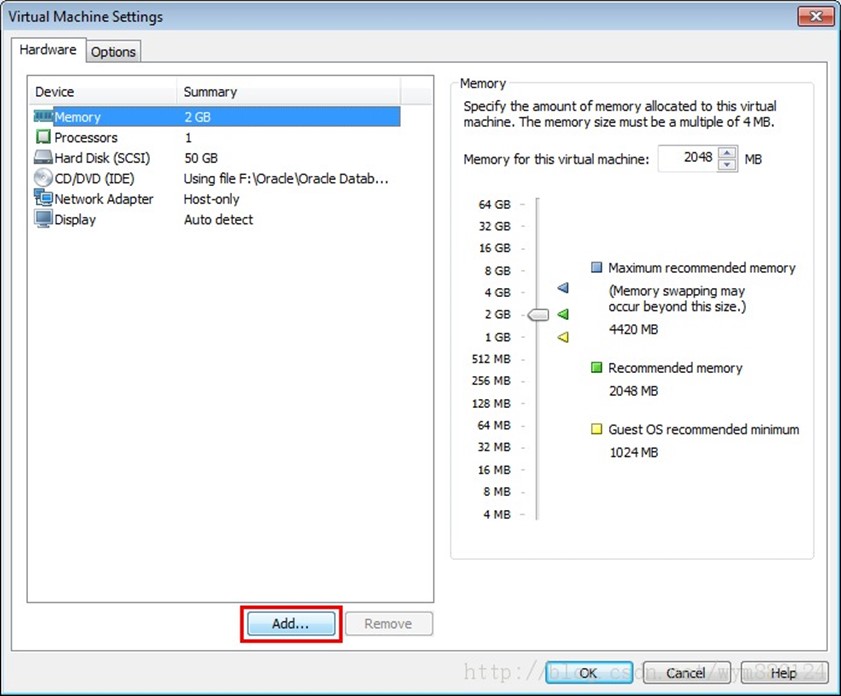
Task: Click the 50 GB summary value
Action: [x=201, y=158]
